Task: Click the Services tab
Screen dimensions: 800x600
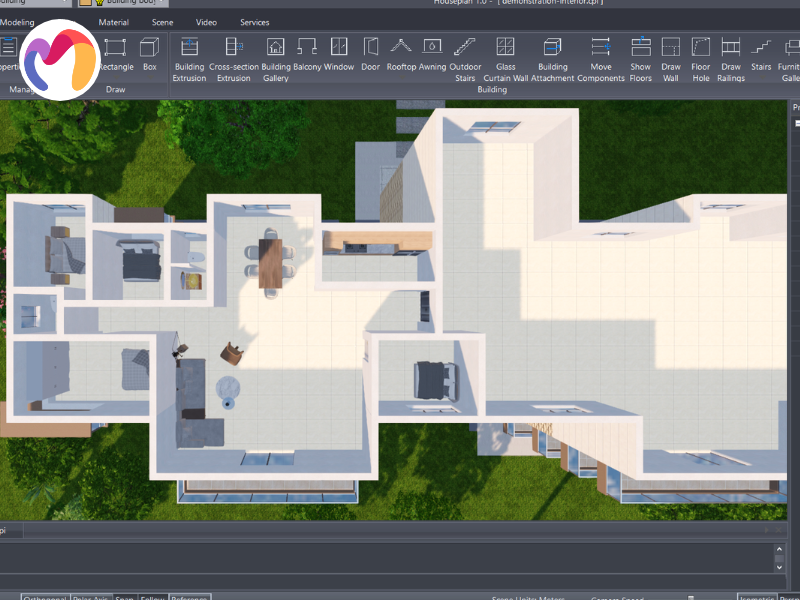Action: [x=254, y=22]
